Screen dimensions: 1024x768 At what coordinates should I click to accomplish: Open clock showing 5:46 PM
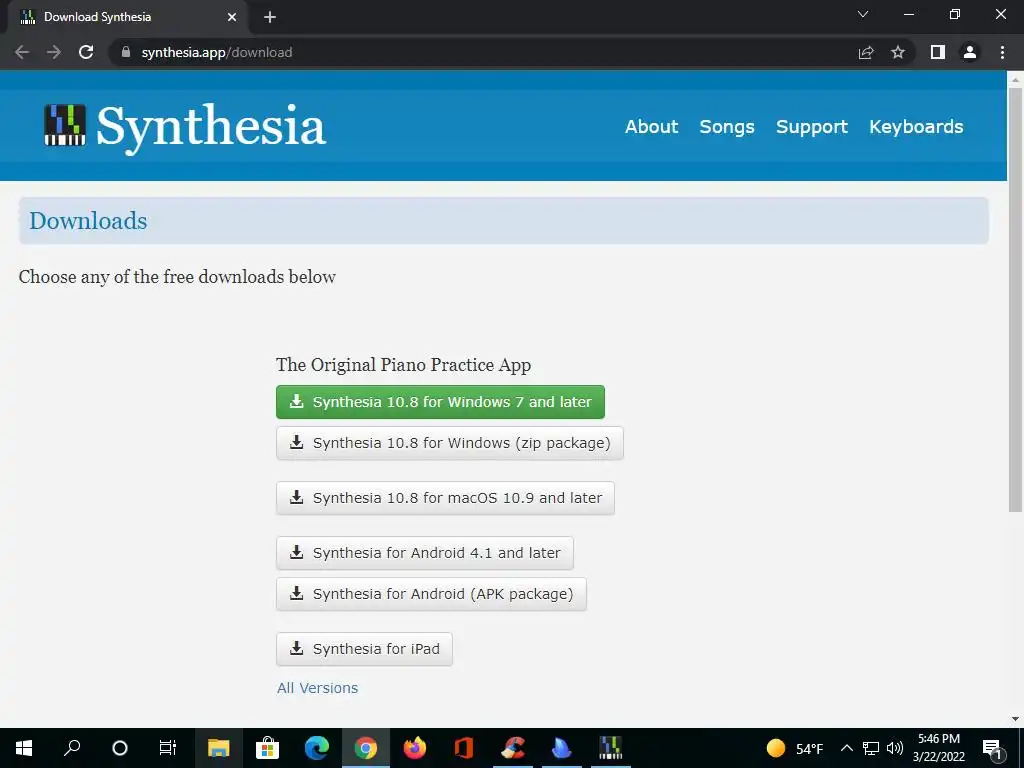coord(939,748)
